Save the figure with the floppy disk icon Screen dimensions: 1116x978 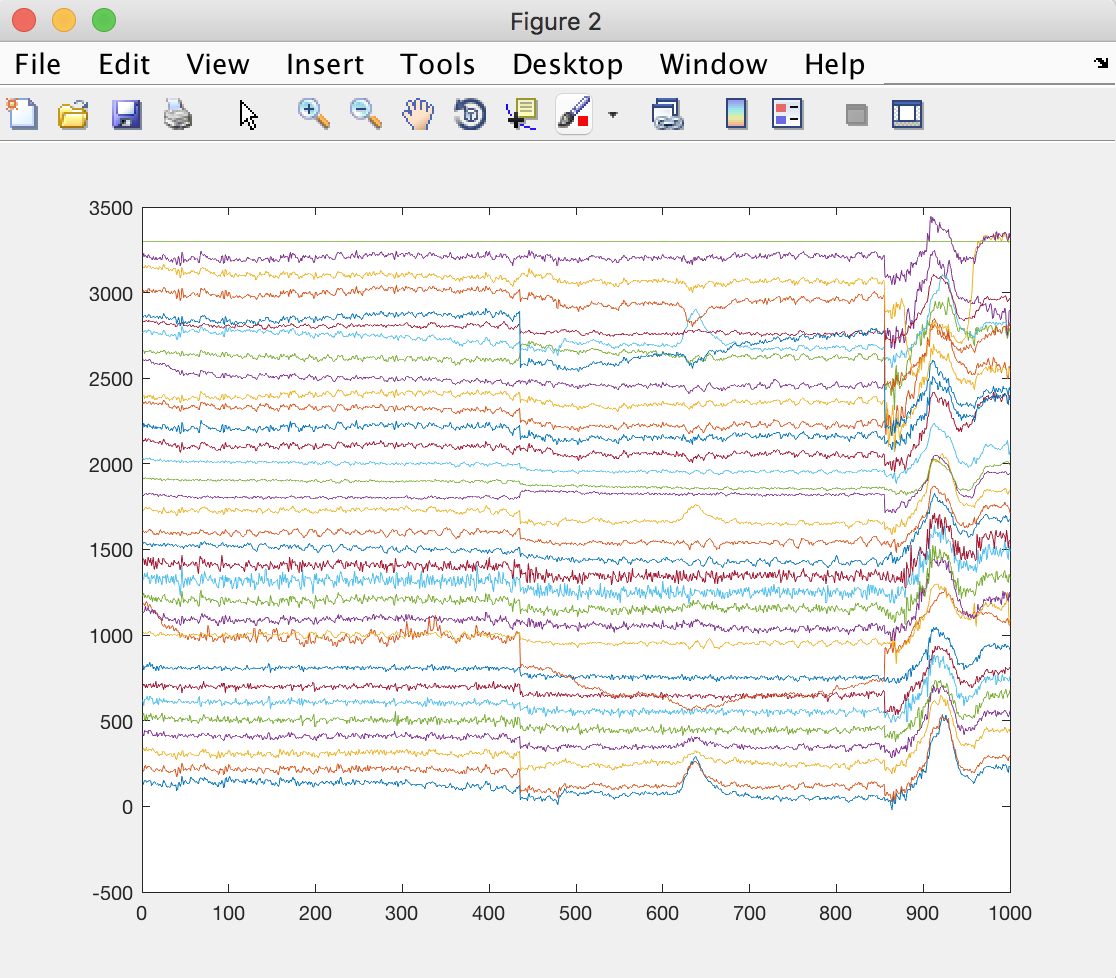pyautogui.click(x=126, y=115)
